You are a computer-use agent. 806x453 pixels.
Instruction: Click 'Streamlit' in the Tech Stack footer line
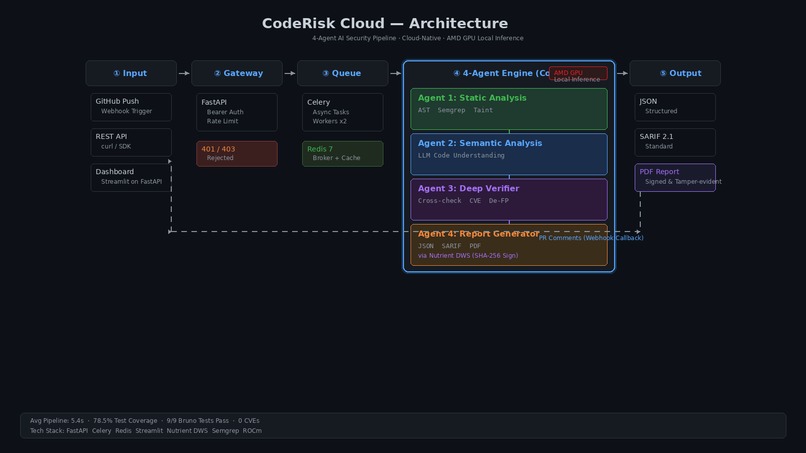149,431
